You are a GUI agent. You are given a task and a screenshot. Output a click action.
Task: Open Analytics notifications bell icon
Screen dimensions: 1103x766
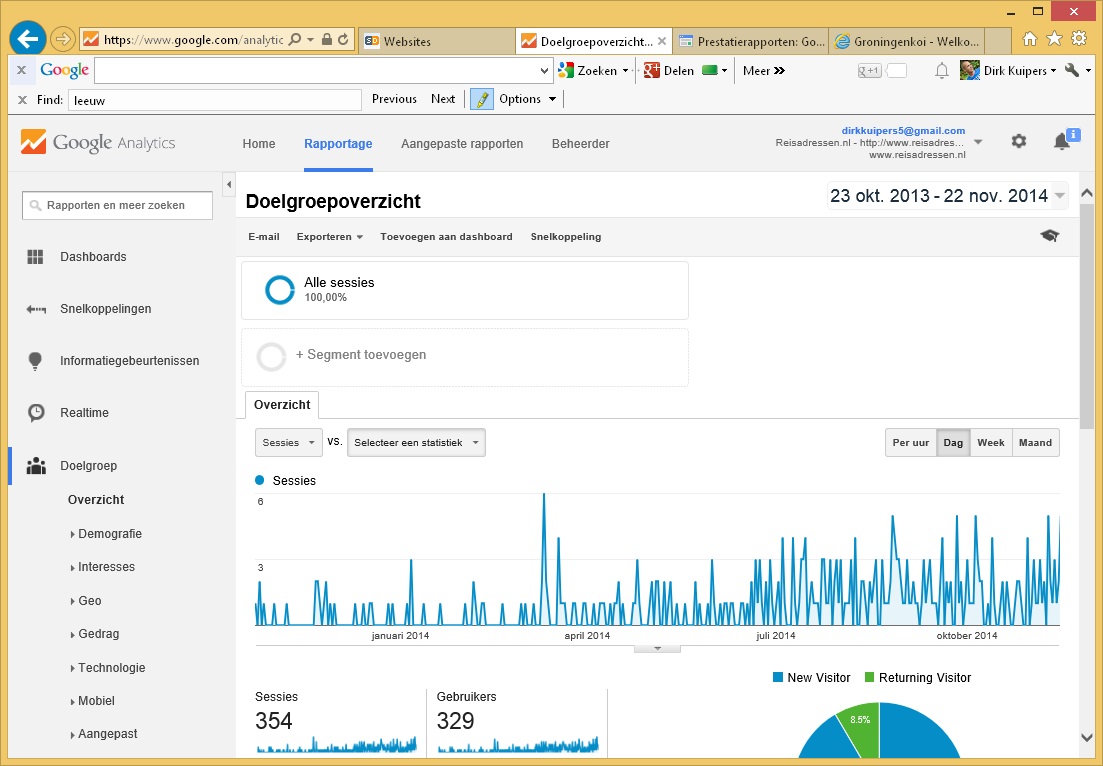click(1062, 141)
